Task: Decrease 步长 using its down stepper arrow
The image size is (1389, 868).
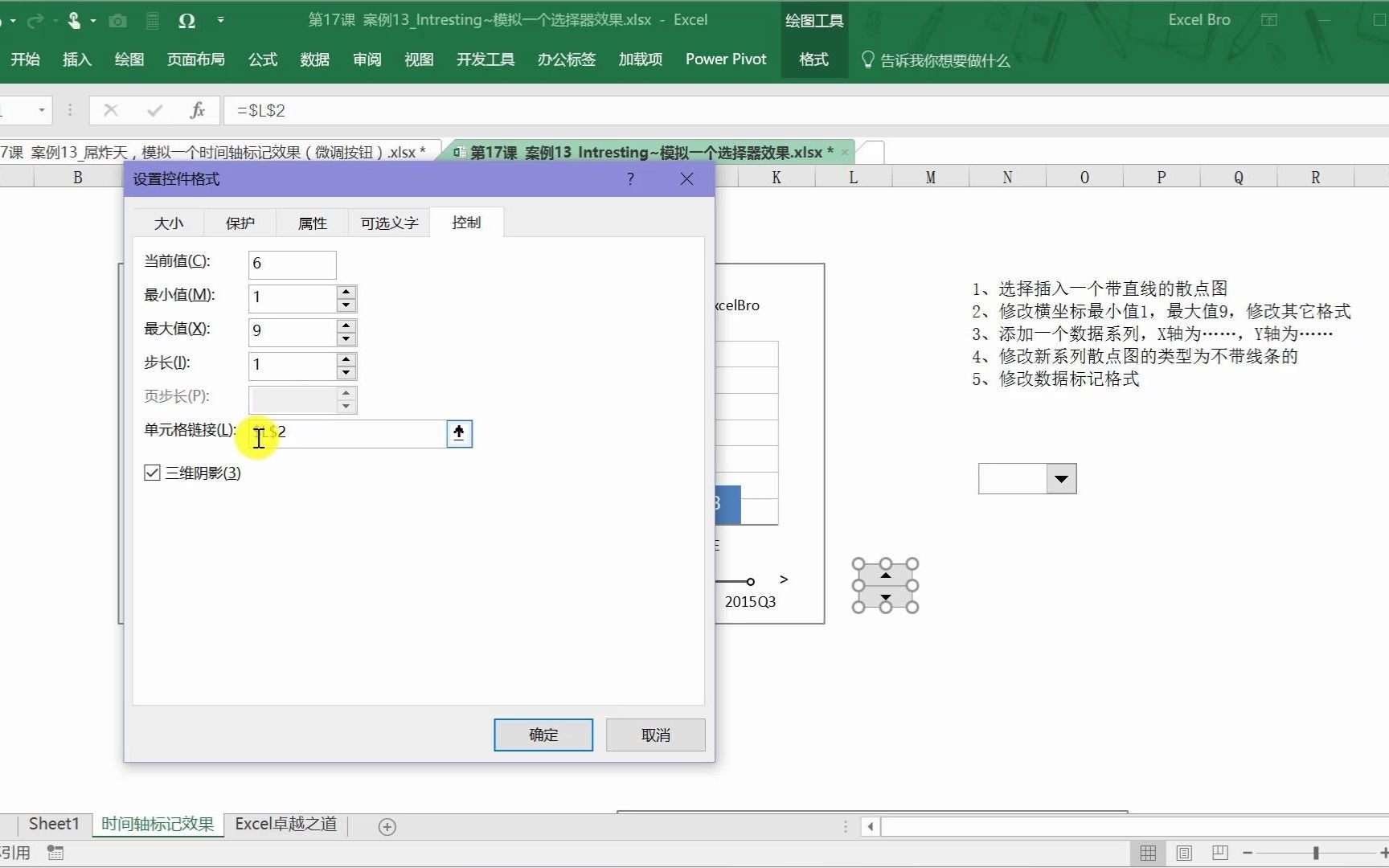Action: click(x=346, y=372)
